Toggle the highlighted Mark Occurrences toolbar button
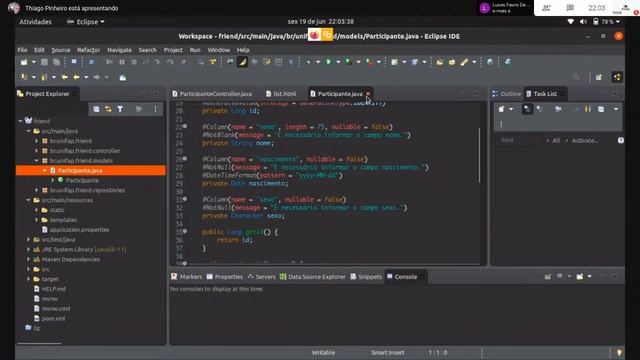The width and height of the screenshot is (640, 360). pyautogui.click(x=242, y=62)
